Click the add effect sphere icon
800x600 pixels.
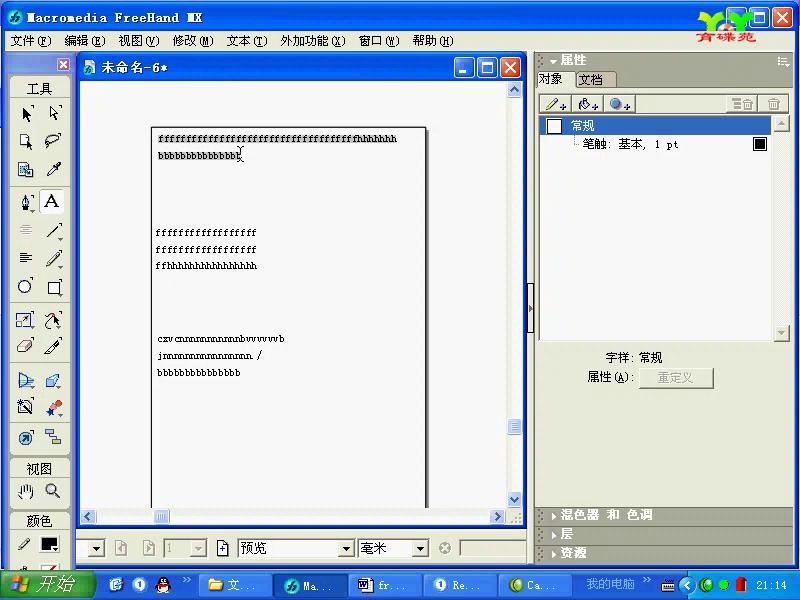point(619,104)
